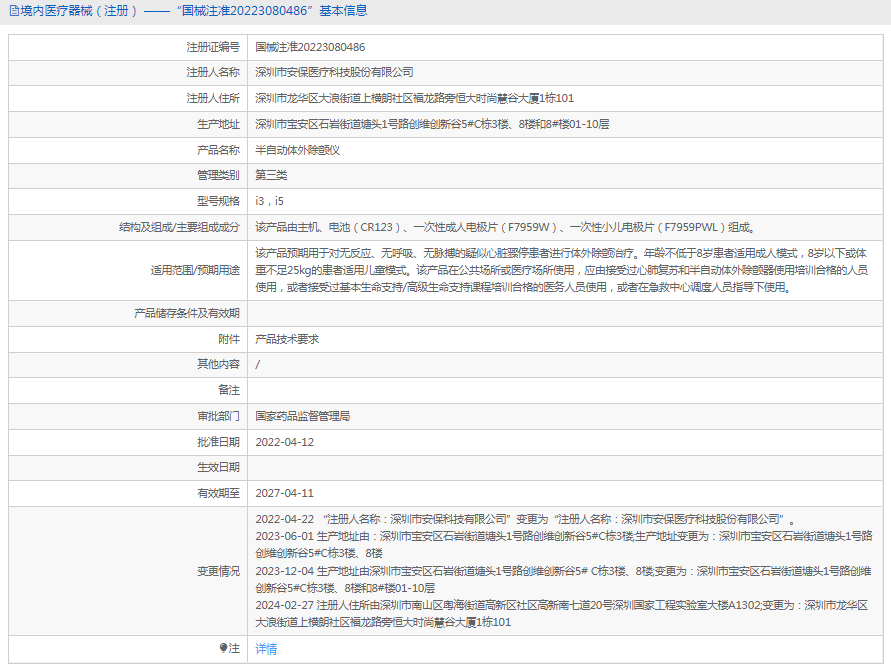This screenshot has width=891, height=670.
Task: Click the 型号规格 row label
Action: pyautogui.click(x=218, y=201)
